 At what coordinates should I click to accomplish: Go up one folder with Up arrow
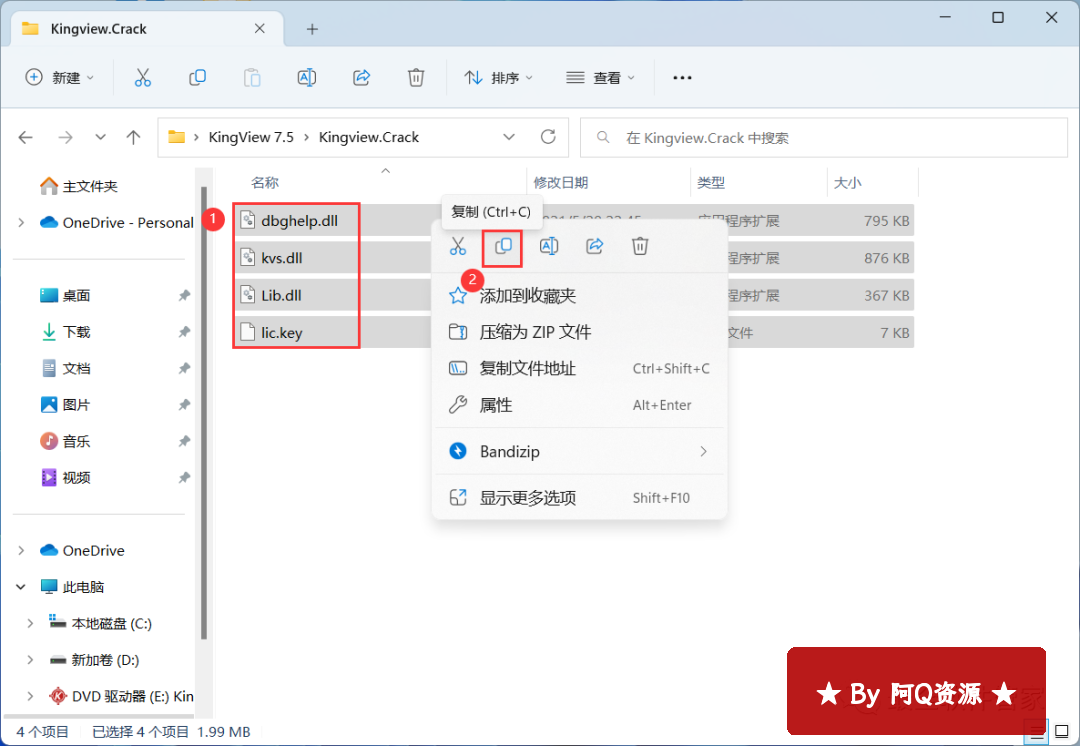[133, 137]
